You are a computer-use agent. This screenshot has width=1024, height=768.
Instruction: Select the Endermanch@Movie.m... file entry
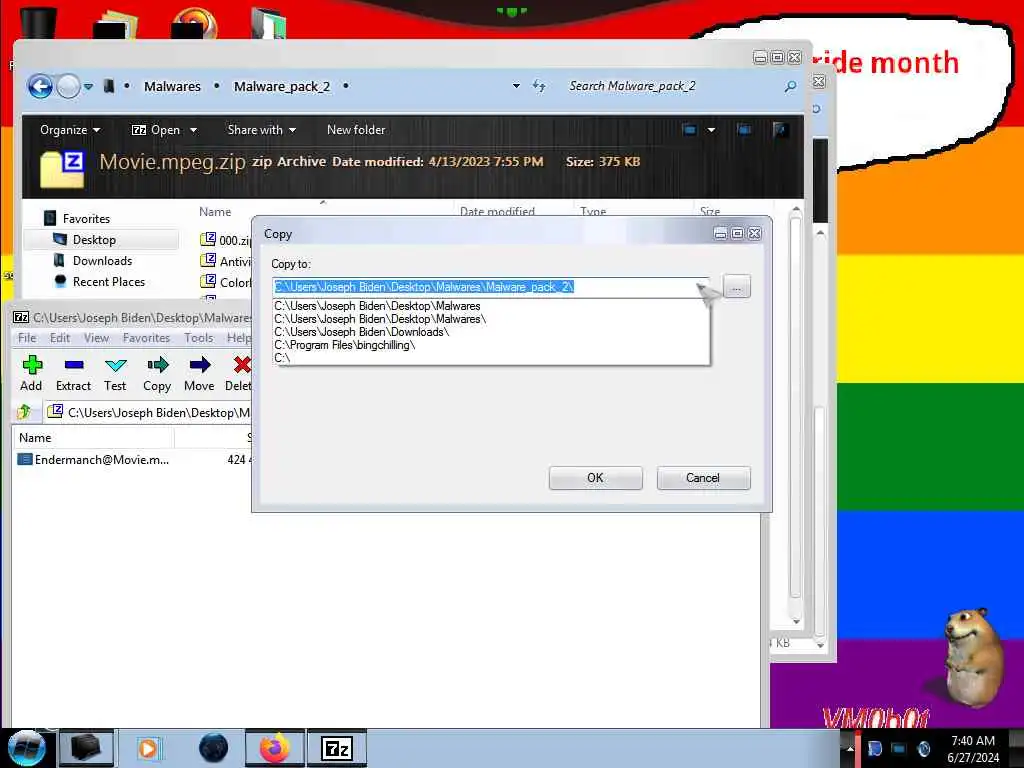click(x=95, y=460)
